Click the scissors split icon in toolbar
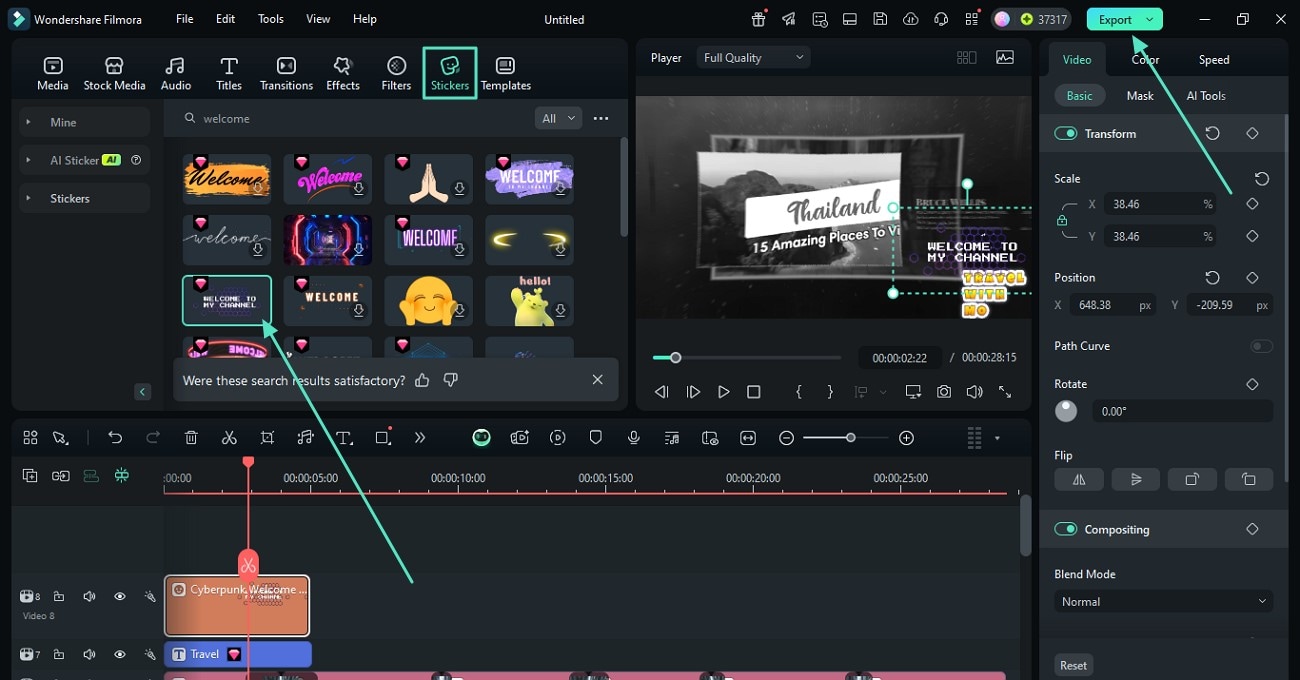The width and height of the screenshot is (1300, 680). [229, 438]
